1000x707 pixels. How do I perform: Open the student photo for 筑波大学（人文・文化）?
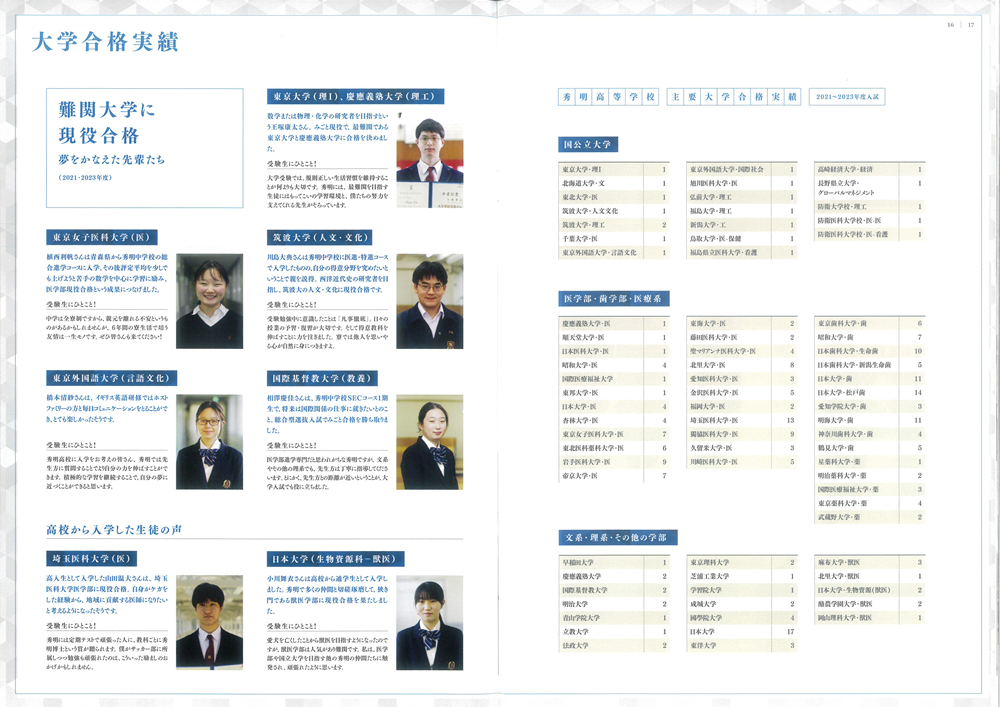pos(429,301)
